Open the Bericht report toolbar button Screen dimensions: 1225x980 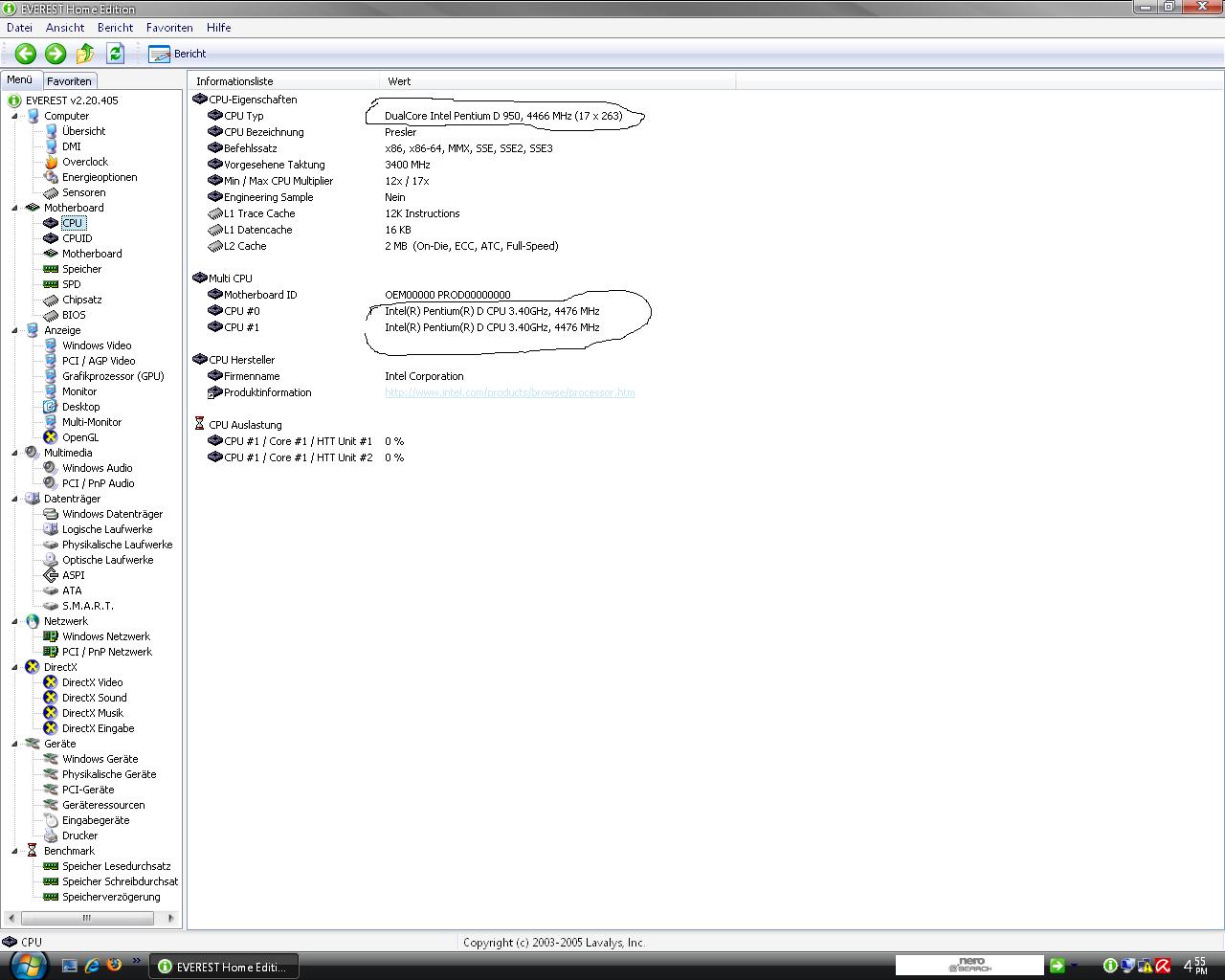tap(177, 54)
